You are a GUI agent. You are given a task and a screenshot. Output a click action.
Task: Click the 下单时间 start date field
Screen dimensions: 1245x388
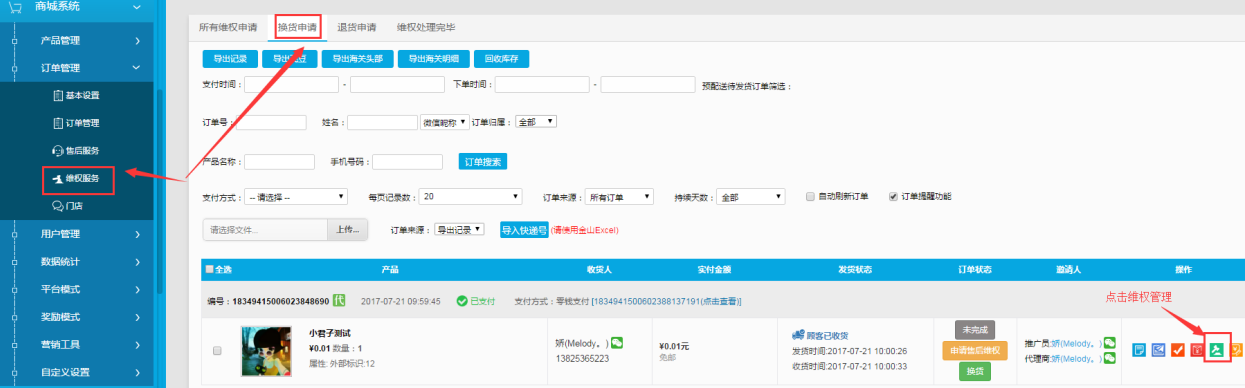point(542,85)
